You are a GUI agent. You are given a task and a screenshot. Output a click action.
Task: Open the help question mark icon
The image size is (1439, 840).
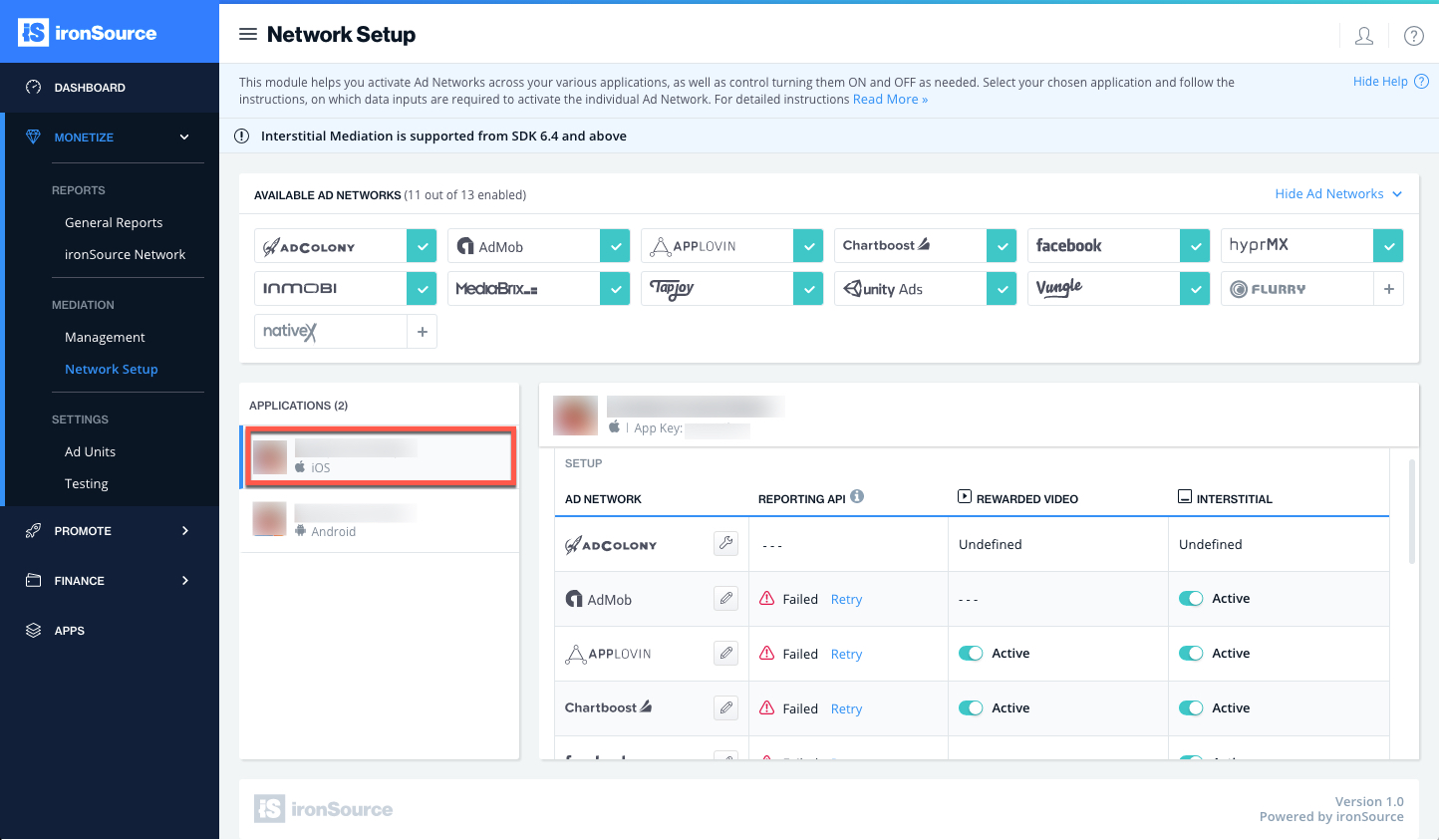pyautogui.click(x=1413, y=36)
